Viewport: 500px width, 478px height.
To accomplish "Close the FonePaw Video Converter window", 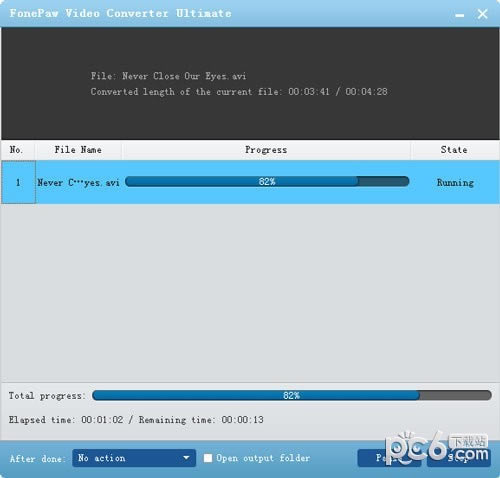I will pyautogui.click(x=482, y=14).
